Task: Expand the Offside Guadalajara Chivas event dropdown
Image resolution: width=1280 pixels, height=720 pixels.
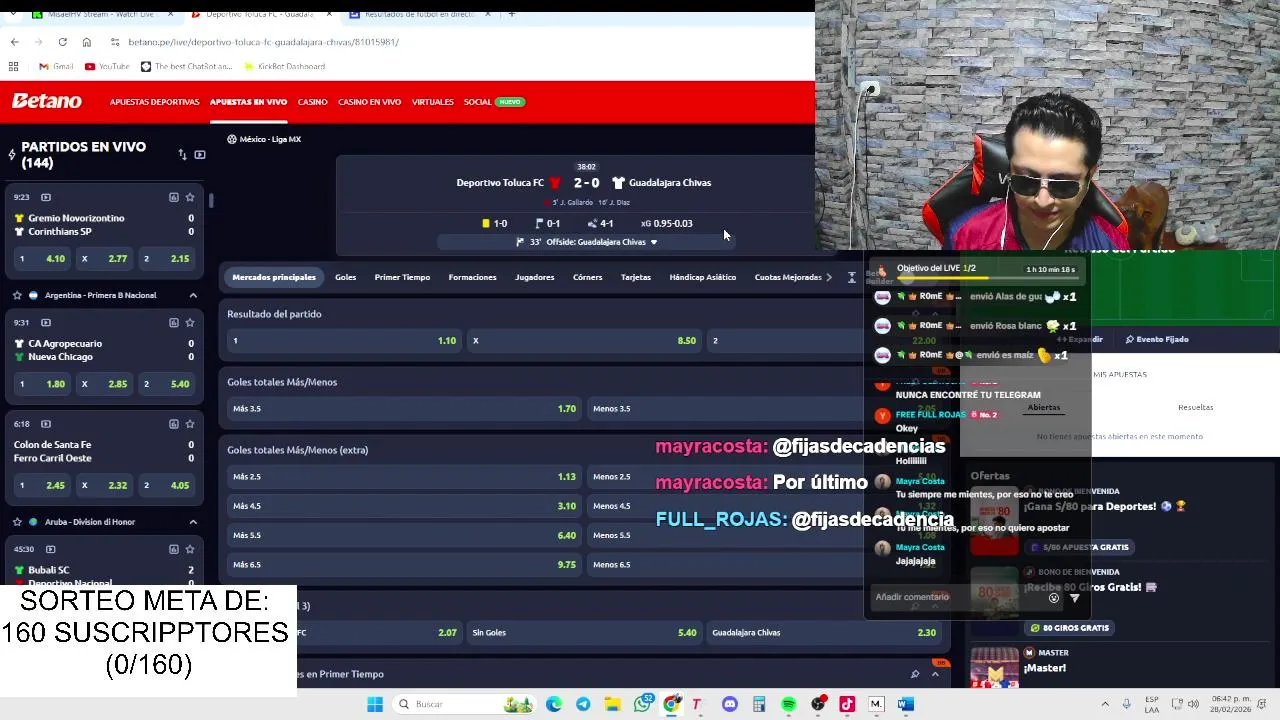Action: [x=654, y=242]
